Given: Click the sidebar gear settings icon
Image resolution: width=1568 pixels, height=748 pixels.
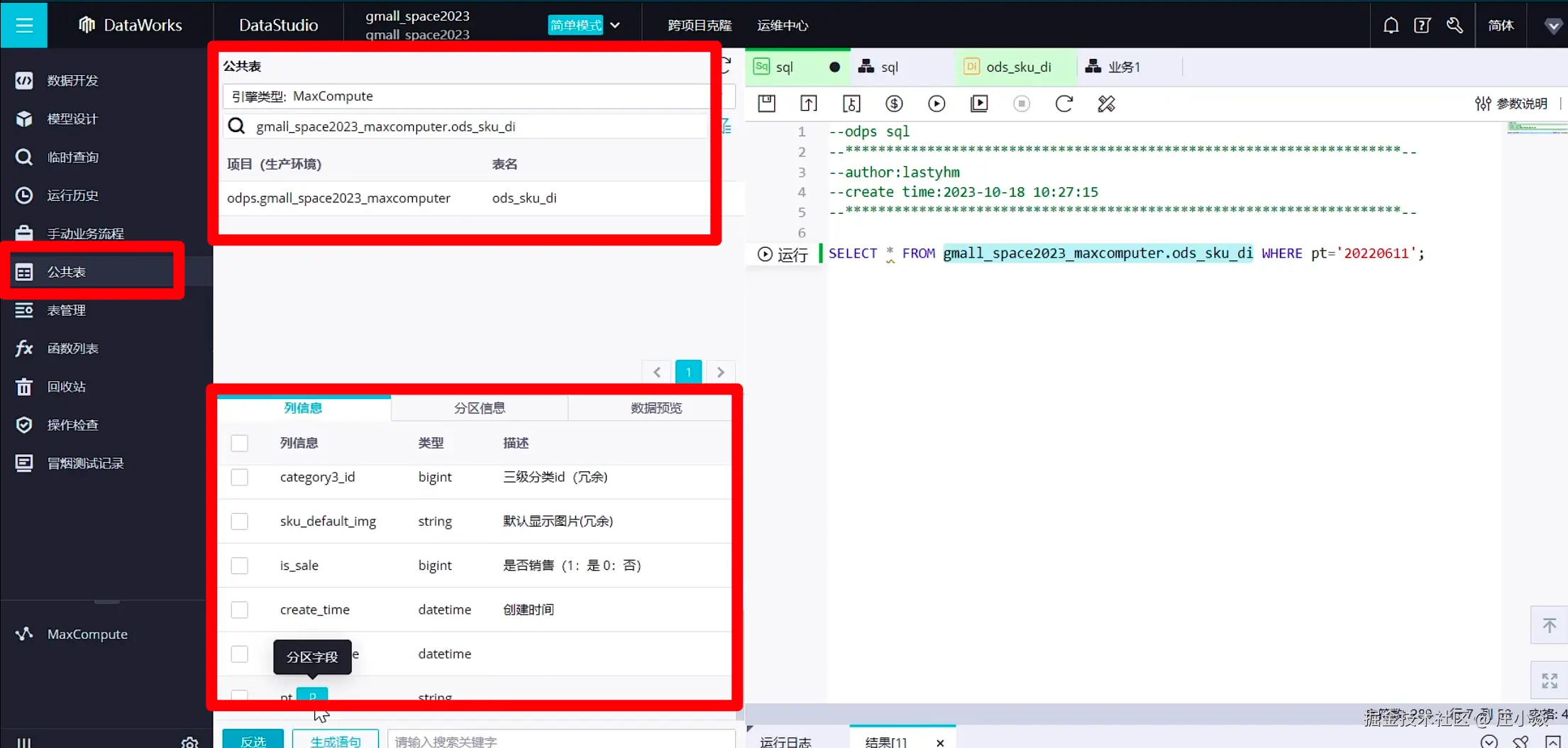Looking at the screenshot, I should tap(189, 742).
